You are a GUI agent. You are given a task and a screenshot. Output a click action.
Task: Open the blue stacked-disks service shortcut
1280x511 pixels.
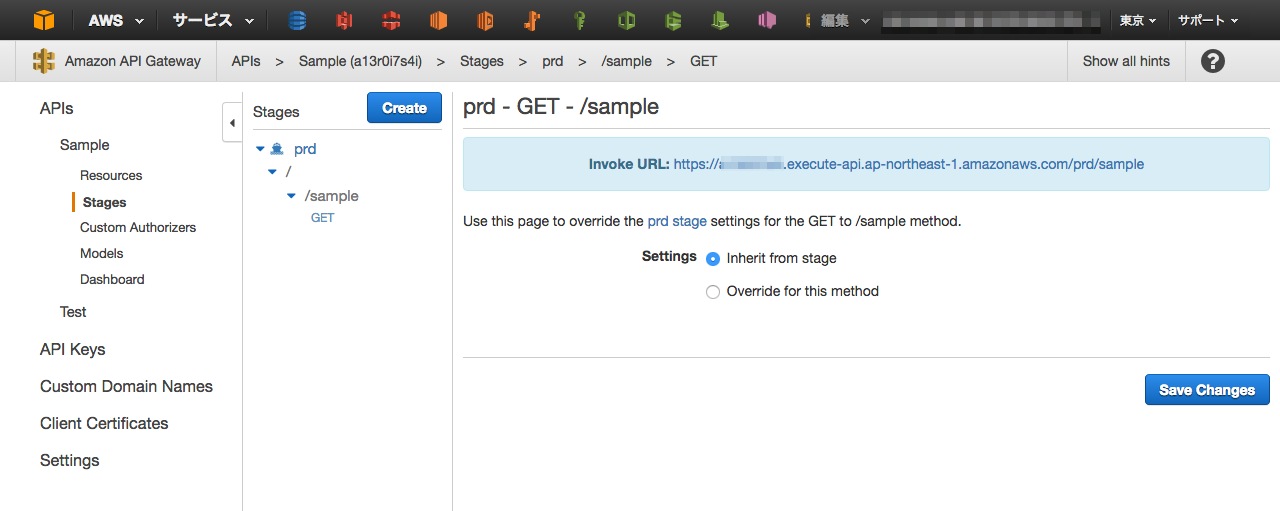click(297, 20)
